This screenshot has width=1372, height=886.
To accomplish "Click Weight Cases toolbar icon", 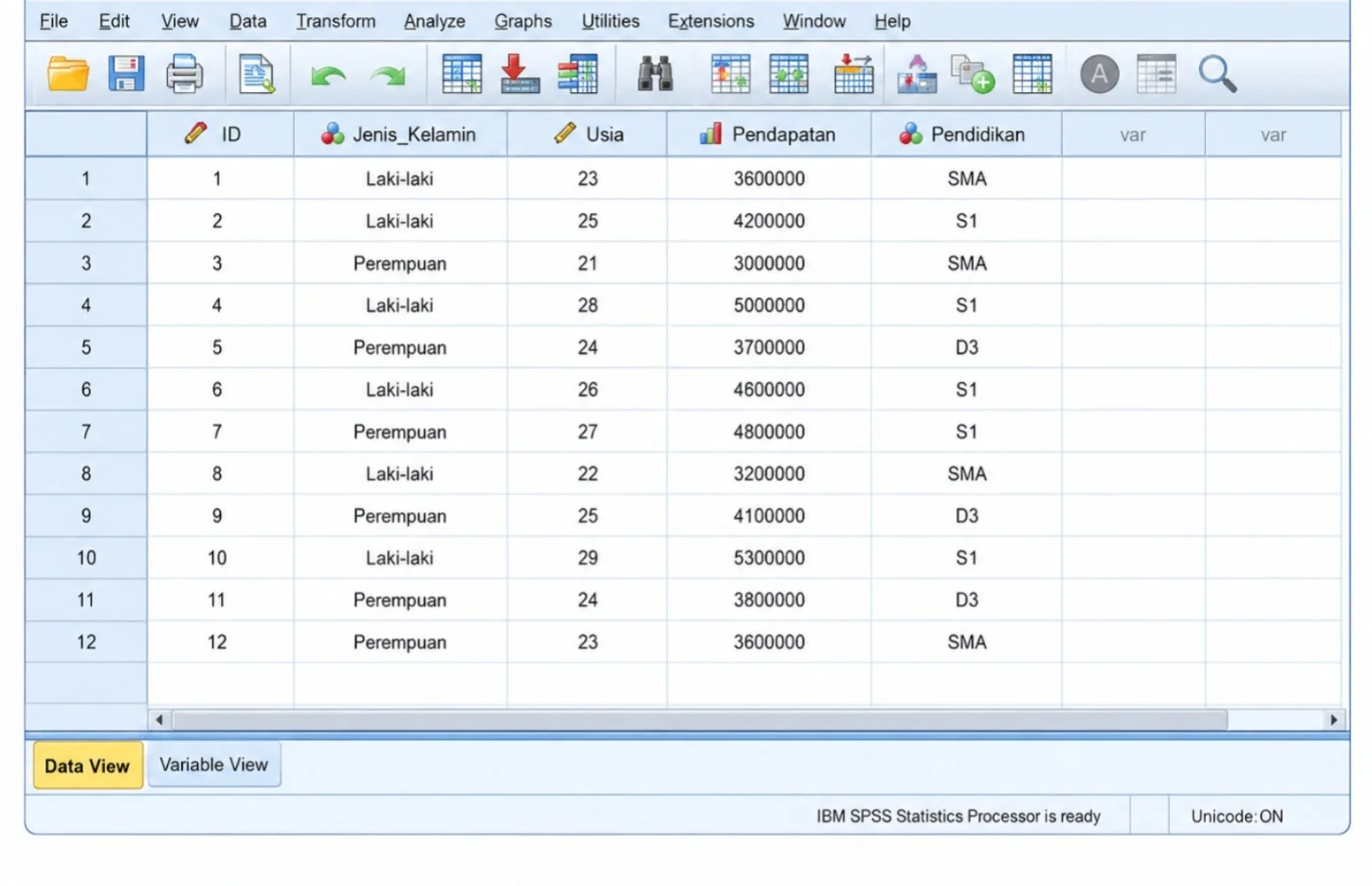I will pos(917,74).
